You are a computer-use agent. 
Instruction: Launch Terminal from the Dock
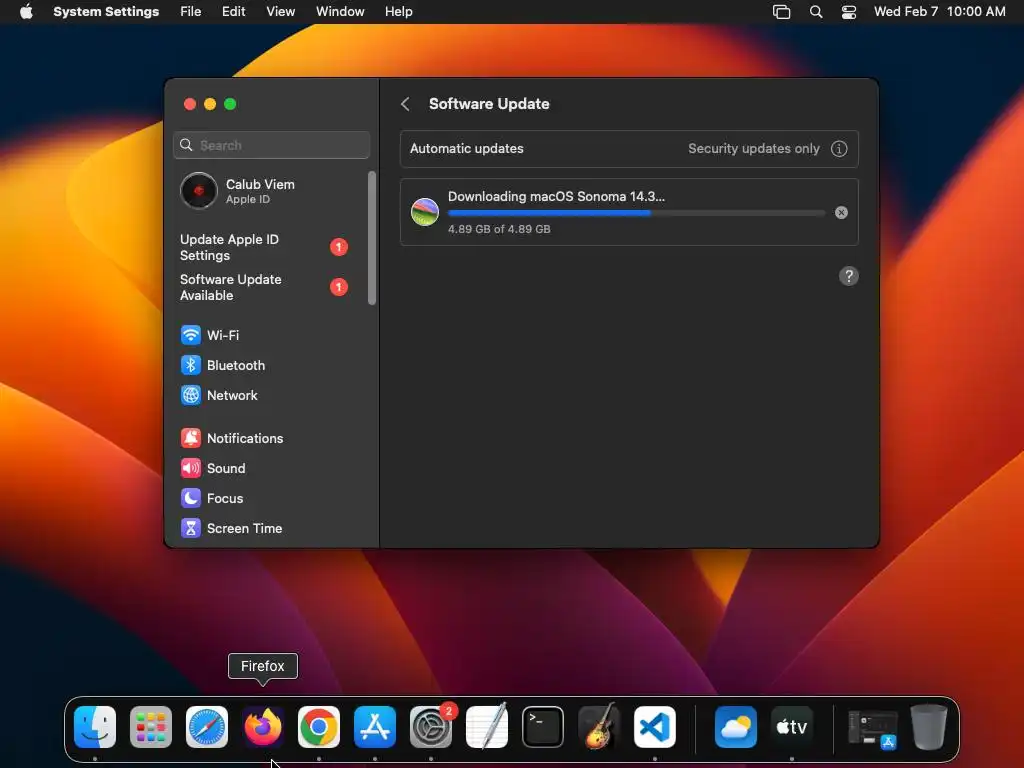[x=543, y=727]
